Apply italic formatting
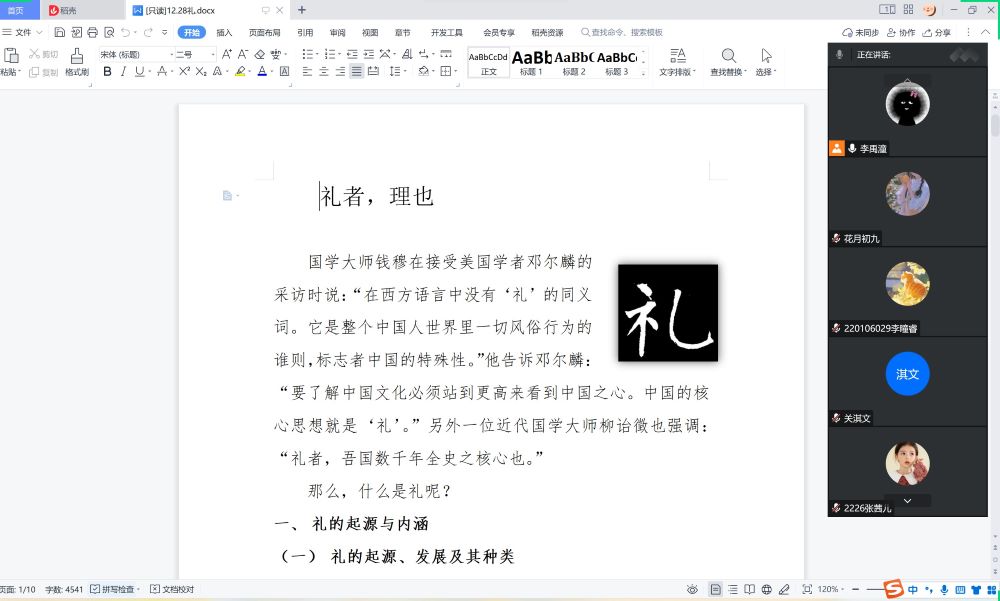1000x601 pixels. pyautogui.click(x=123, y=72)
